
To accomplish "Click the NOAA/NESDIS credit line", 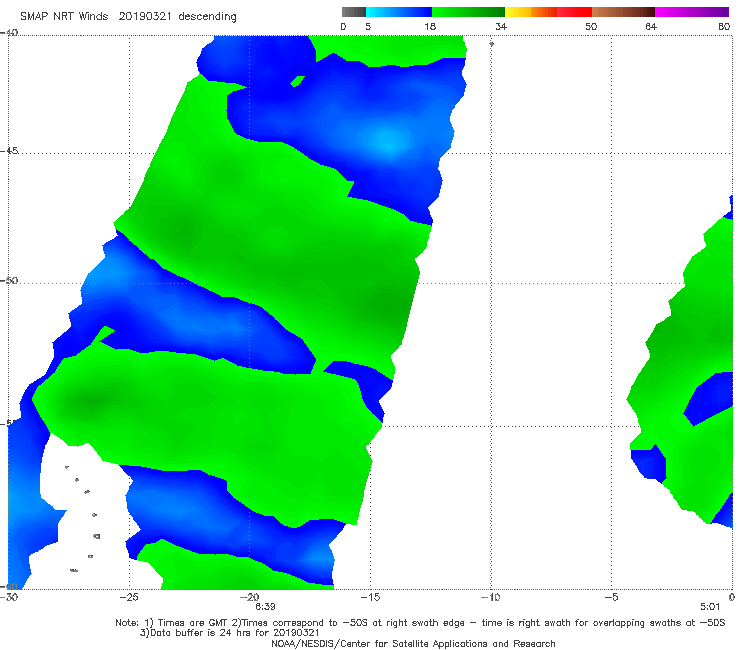I will click(413, 643).
